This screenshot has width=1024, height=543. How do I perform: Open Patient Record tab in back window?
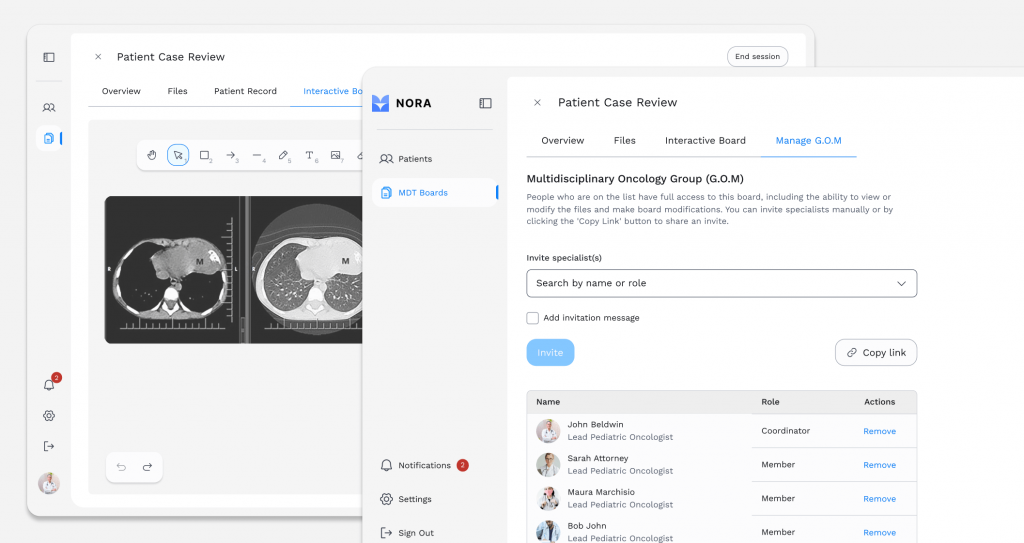point(246,91)
